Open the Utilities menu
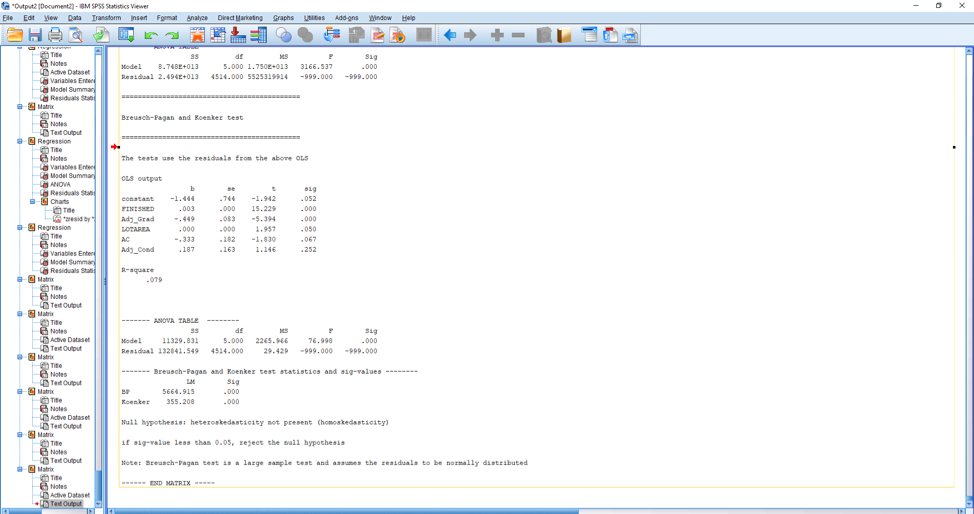The image size is (974, 514). (x=314, y=18)
